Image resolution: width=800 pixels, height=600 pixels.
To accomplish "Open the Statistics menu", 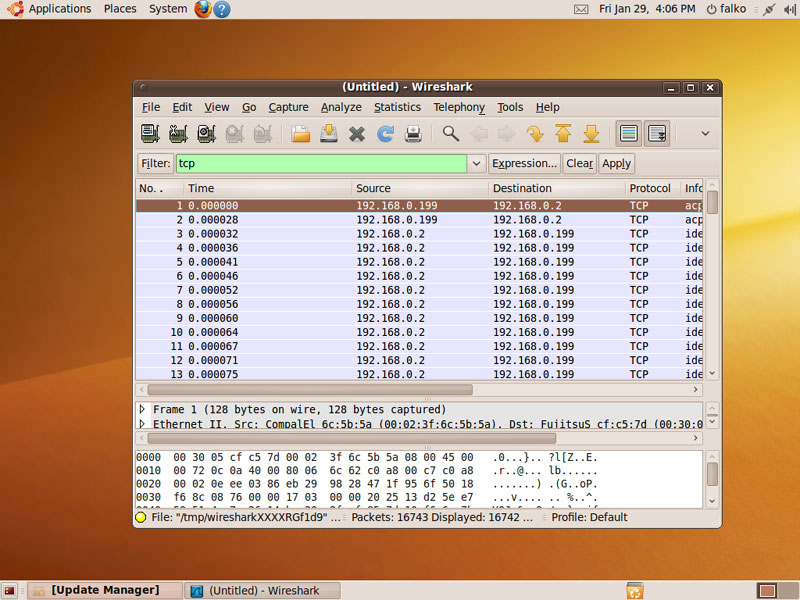I will [x=397, y=107].
